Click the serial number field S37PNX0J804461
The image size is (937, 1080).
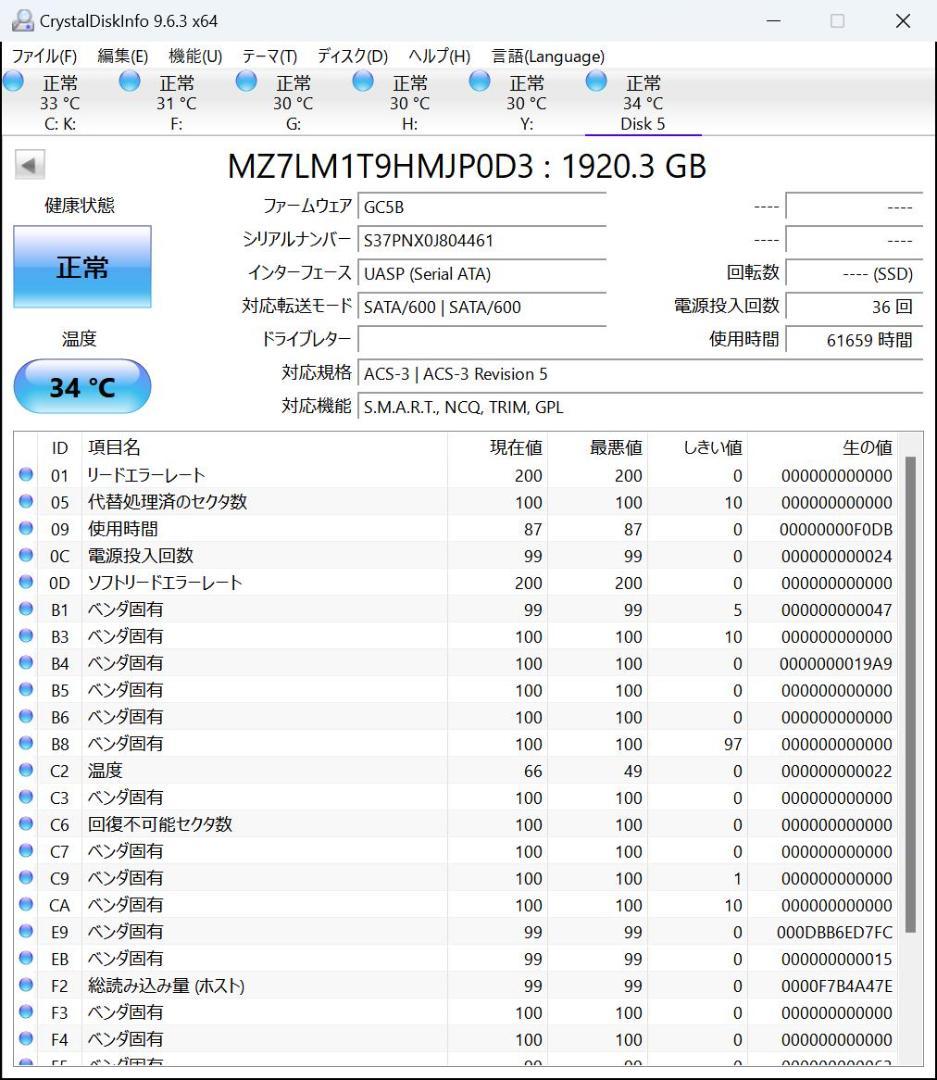(x=480, y=240)
